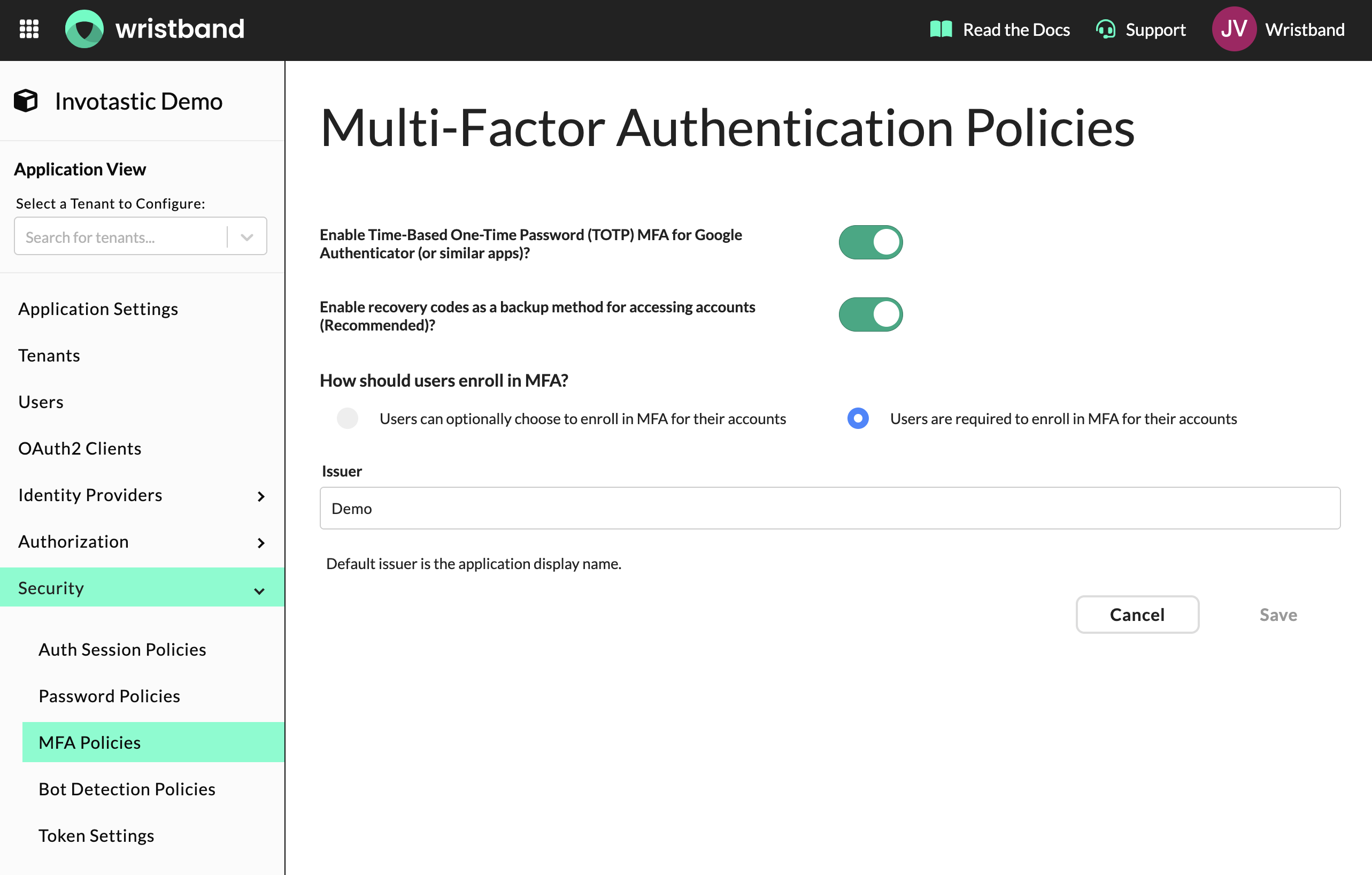Screen dimensions: 1372x875
Task: Select required MFA enrollment radio button
Action: click(x=858, y=418)
